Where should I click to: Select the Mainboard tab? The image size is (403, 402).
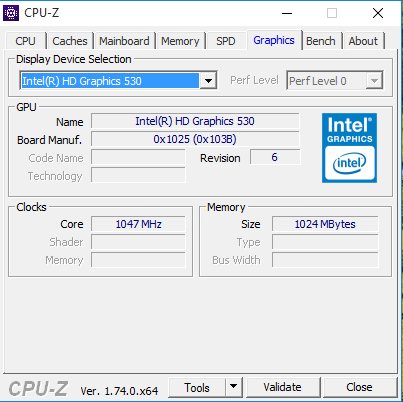point(124,41)
